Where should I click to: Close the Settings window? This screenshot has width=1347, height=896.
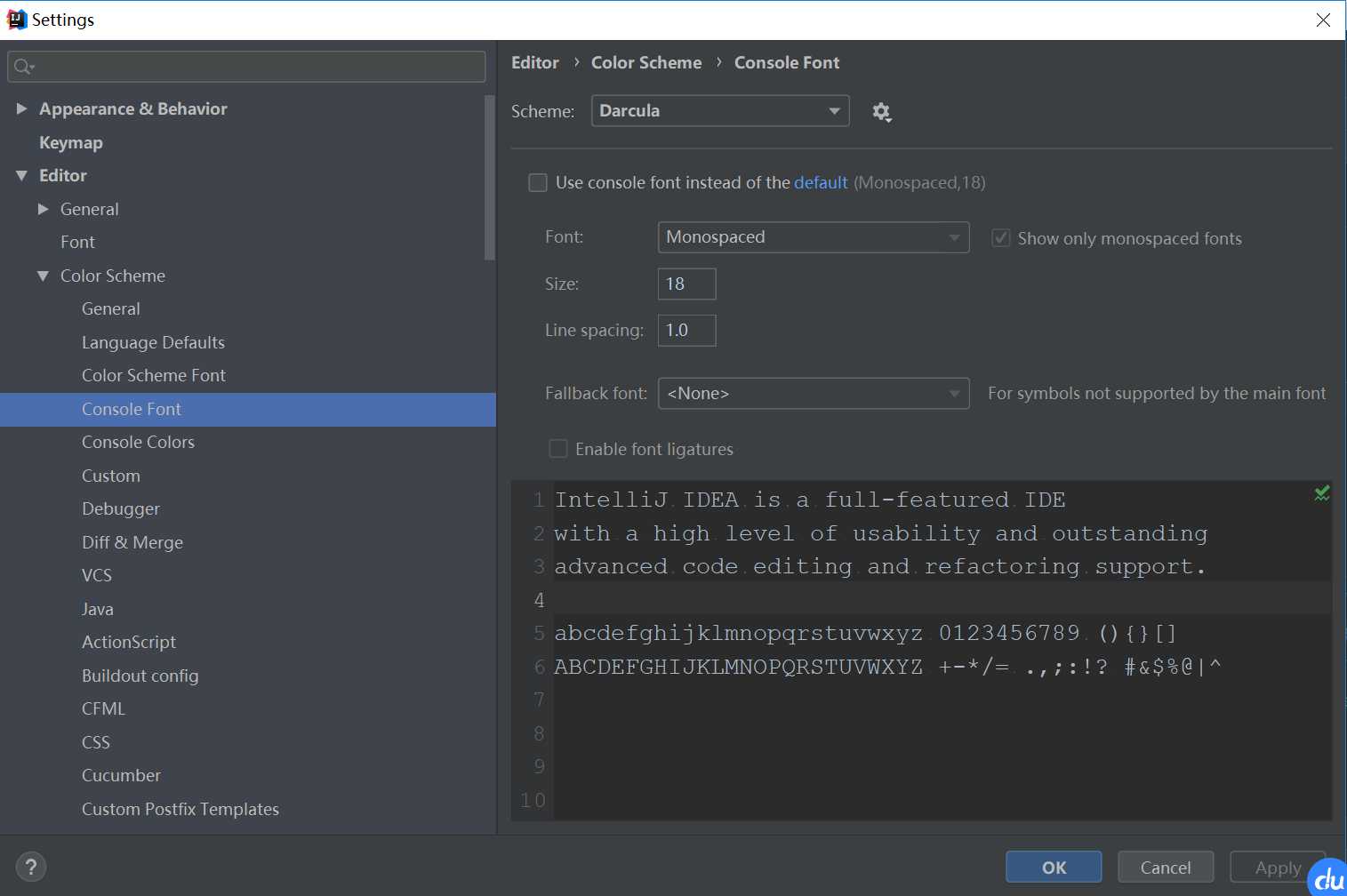[x=1323, y=20]
